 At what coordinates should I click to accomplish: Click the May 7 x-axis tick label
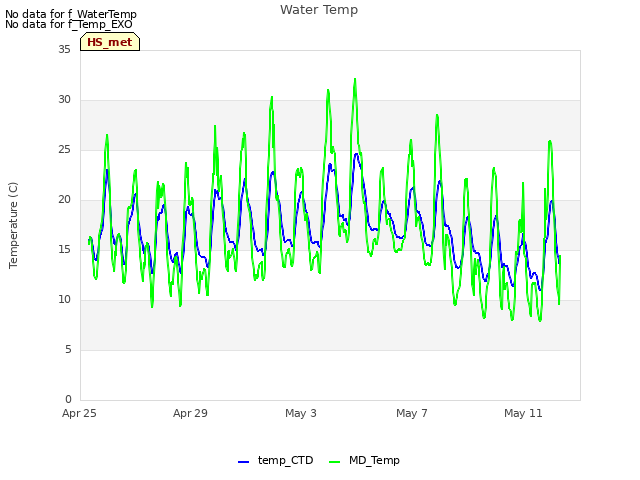(412, 413)
